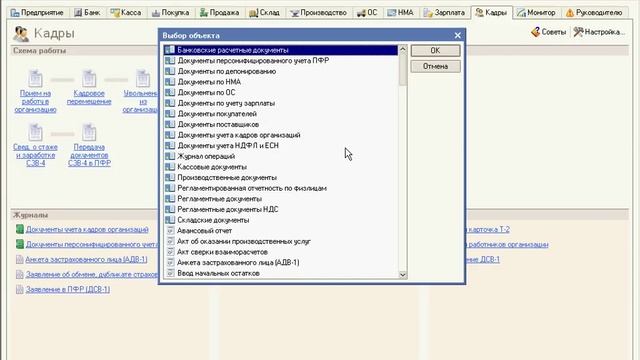Select 'Документы учета НДФЛ и ЕСН' row
This screenshot has width=640, height=360.
(281, 145)
